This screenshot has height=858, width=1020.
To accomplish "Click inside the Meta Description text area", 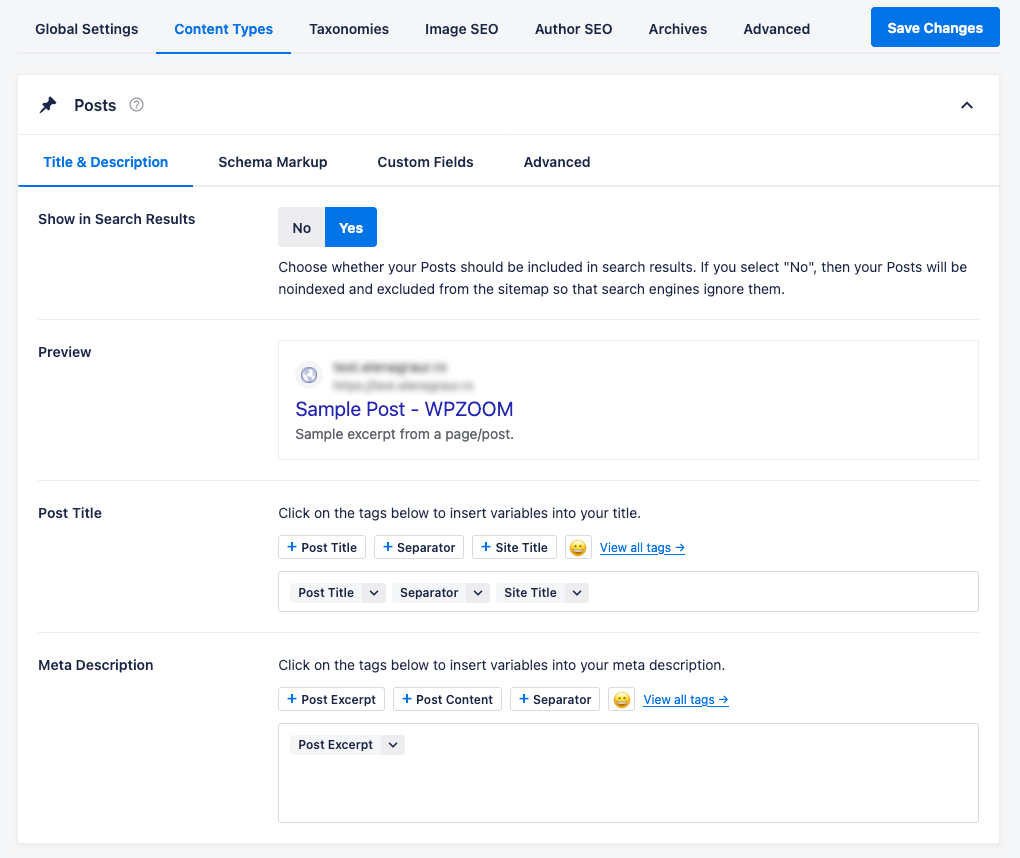I will [x=628, y=773].
